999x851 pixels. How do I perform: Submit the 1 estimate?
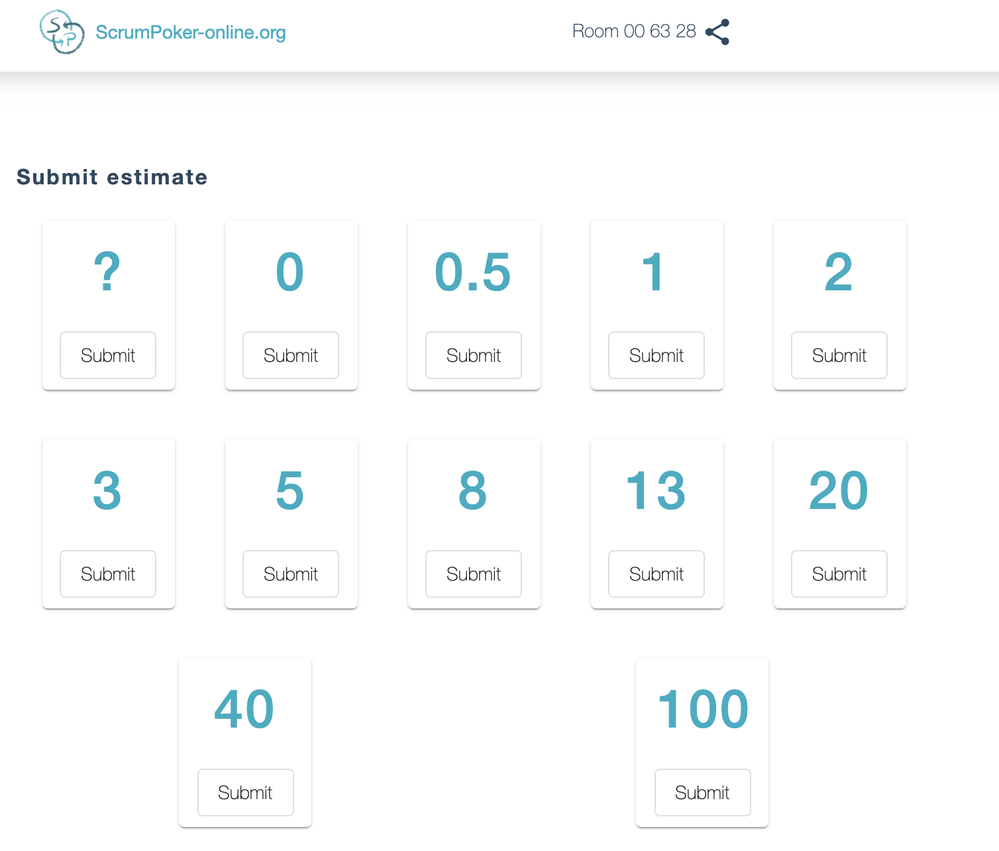point(656,355)
